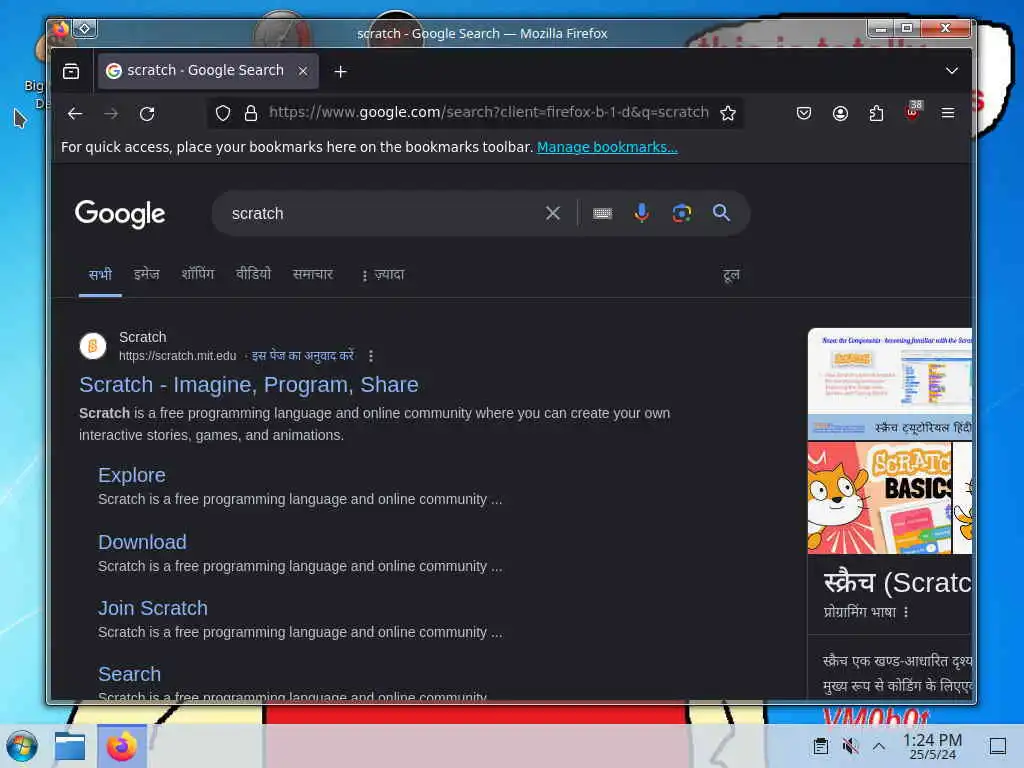Go back to previous page

[x=75, y=114]
